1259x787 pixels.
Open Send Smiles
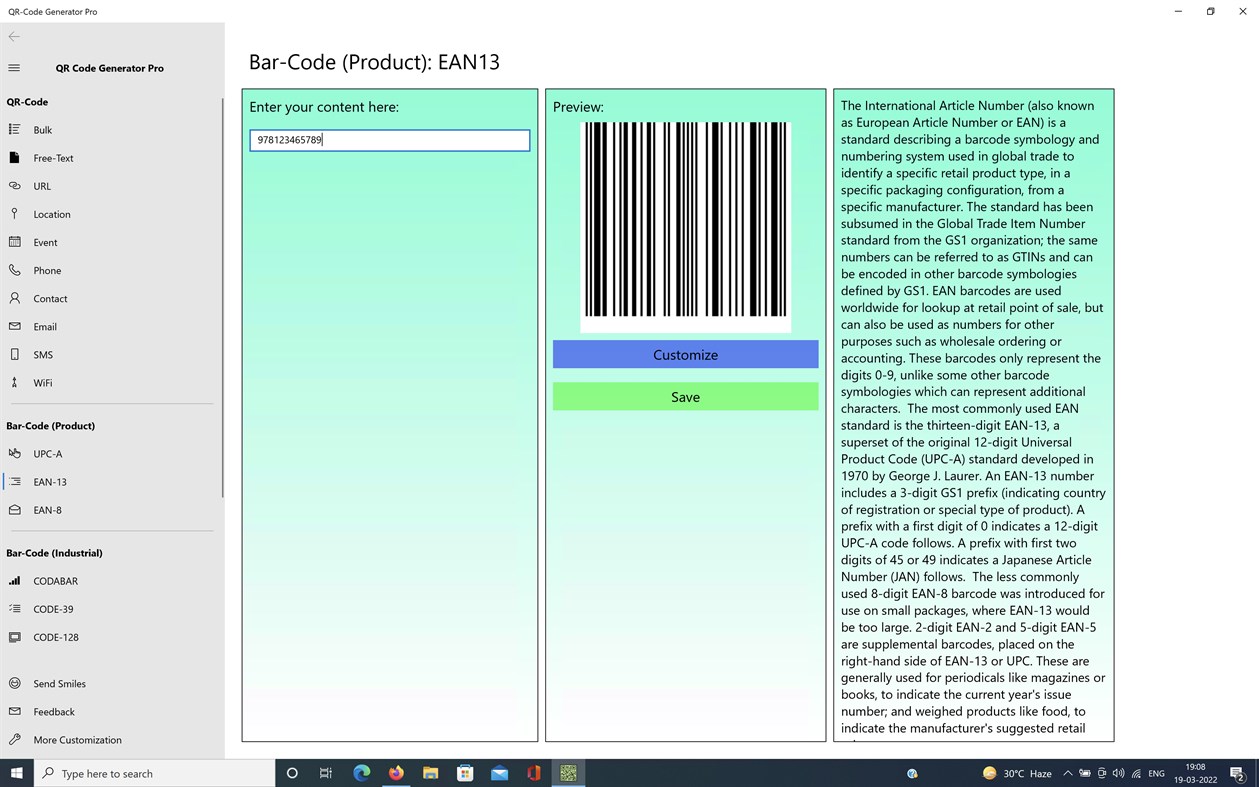point(59,683)
